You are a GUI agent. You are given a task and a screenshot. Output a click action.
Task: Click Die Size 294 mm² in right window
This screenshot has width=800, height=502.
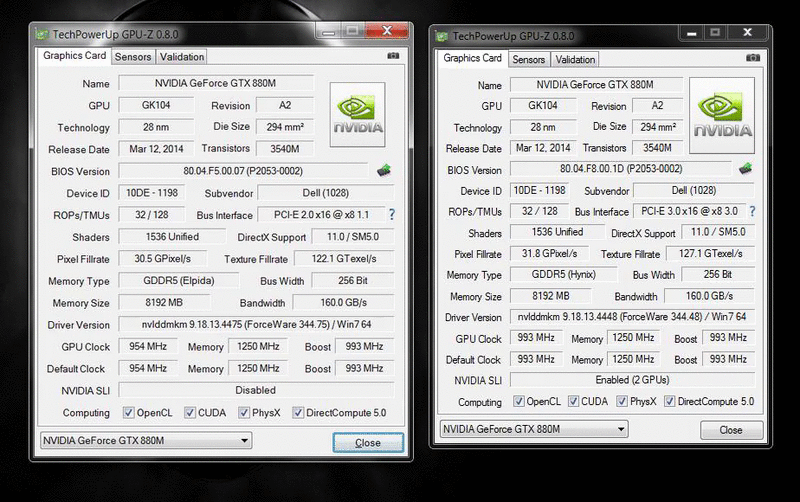(658, 127)
